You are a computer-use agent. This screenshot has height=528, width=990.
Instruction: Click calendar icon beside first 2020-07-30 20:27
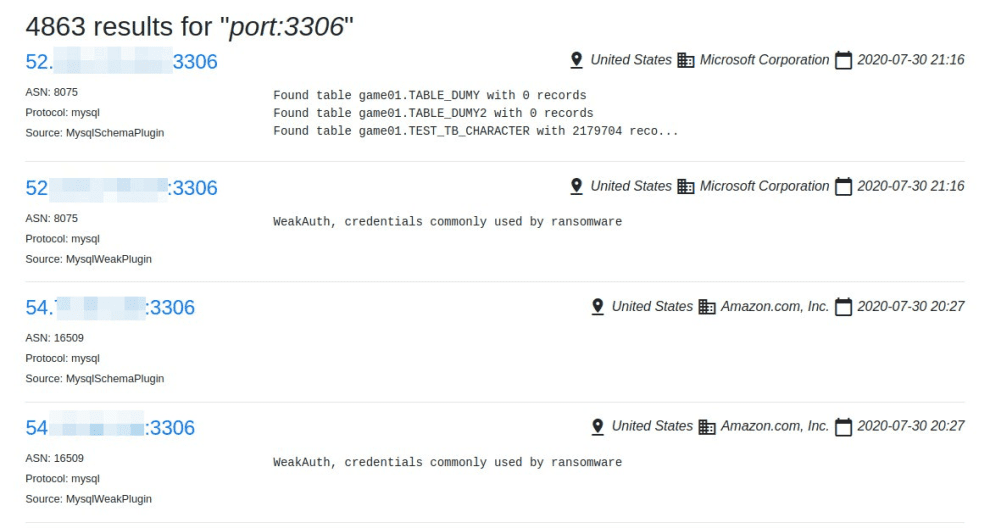(x=844, y=306)
